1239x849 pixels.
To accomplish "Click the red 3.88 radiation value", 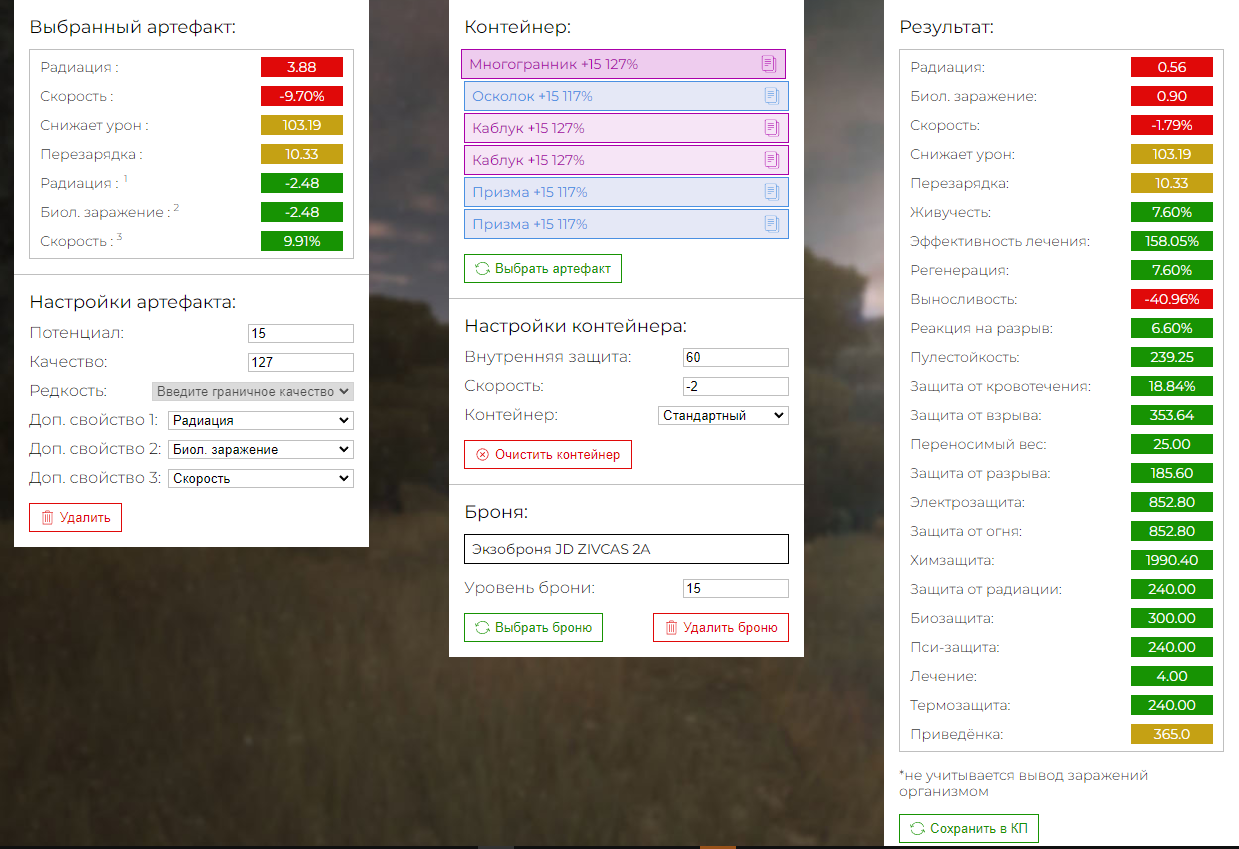I will pyautogui.click(x=302, y=67).
